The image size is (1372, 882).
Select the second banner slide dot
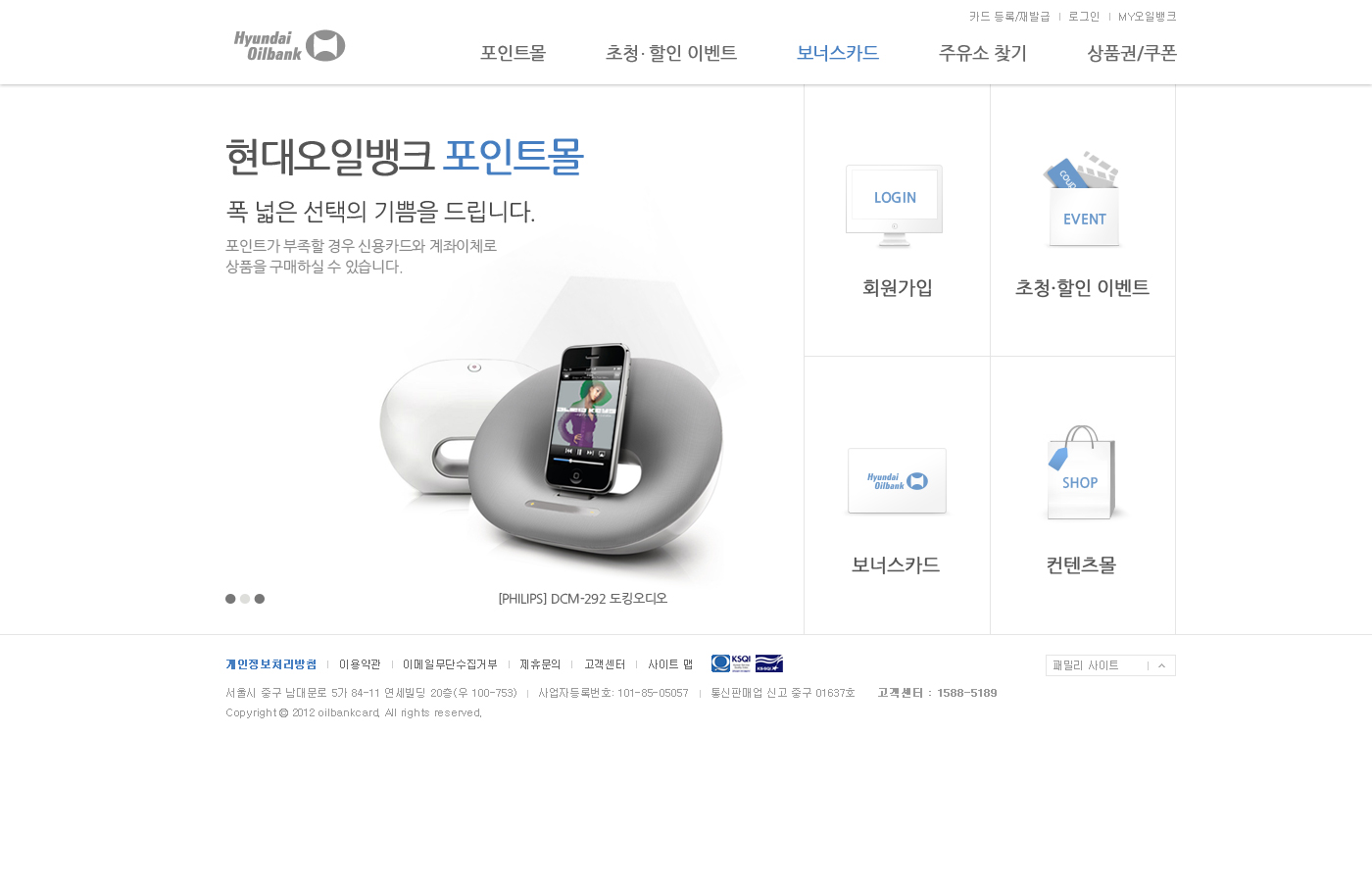(x=245, y=599)
